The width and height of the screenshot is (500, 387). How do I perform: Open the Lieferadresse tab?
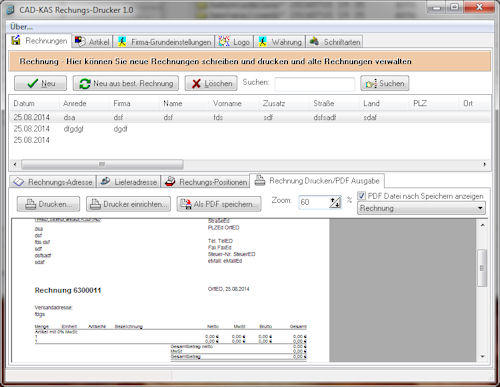coord(129,182)
